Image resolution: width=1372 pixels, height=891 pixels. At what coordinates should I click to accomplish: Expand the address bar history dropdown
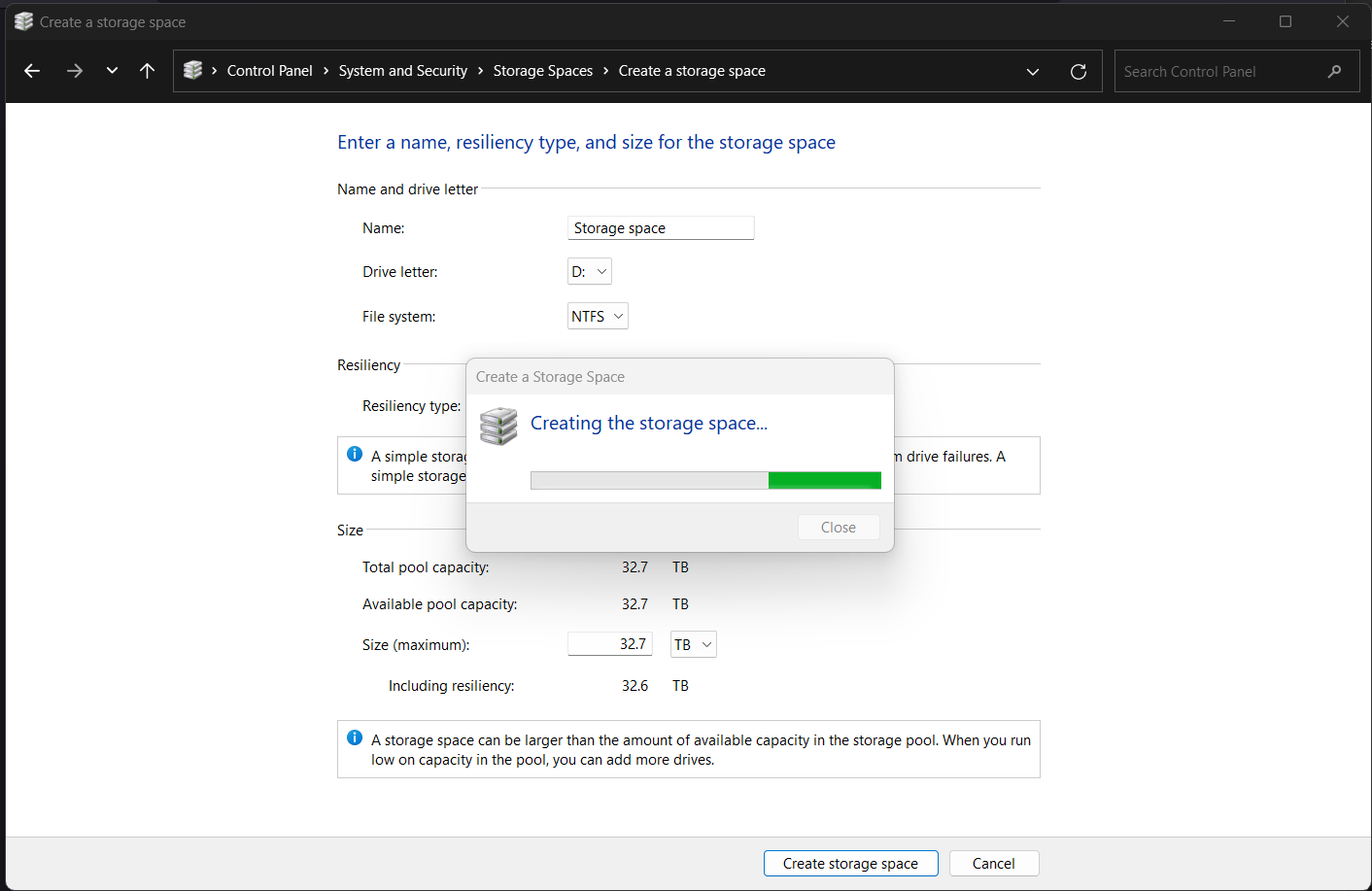tap(1032, 72)
